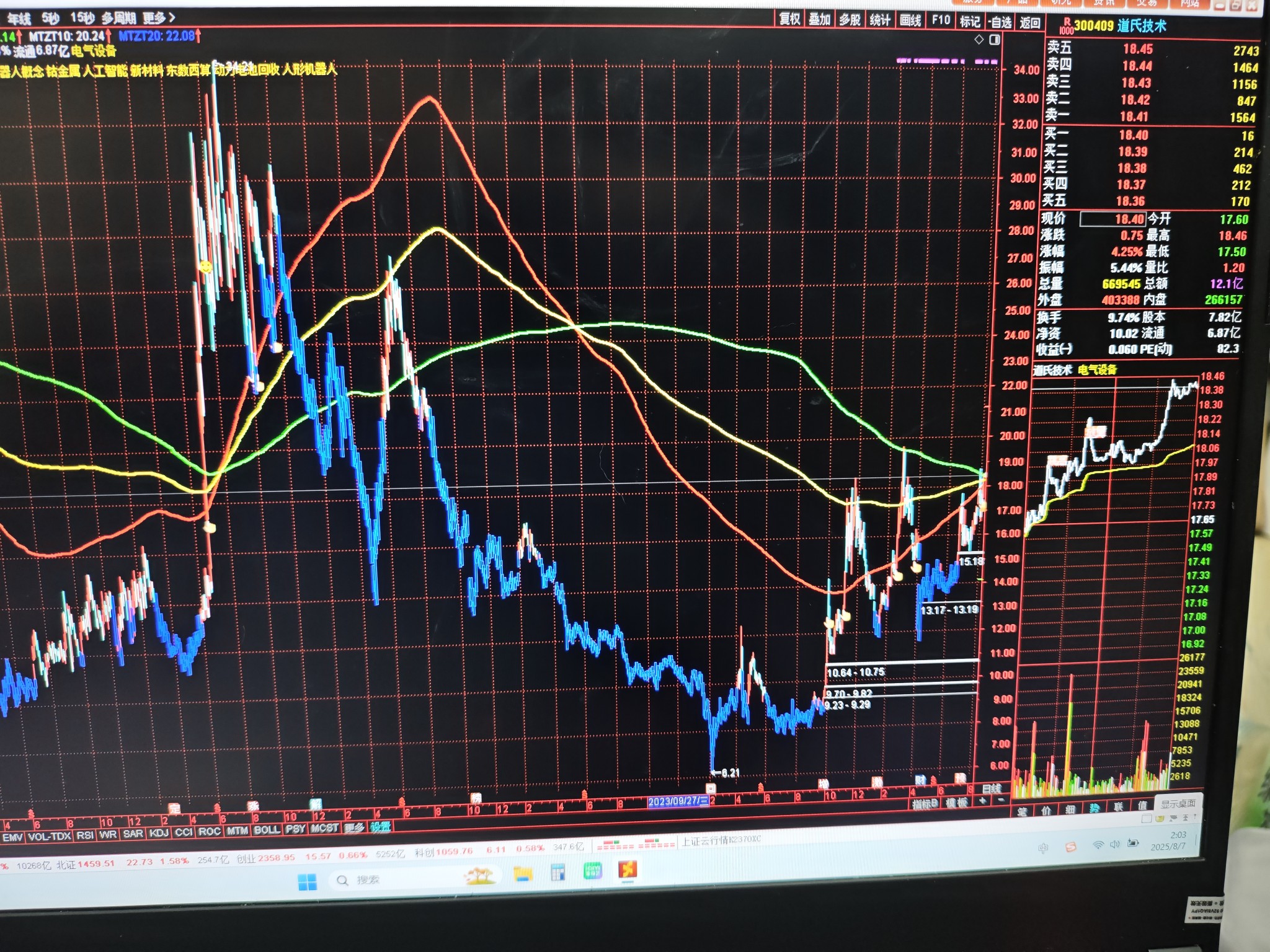1270x952 pixels.
Task: Click the 财 finance marker on timeline
Action: (920, 779)
